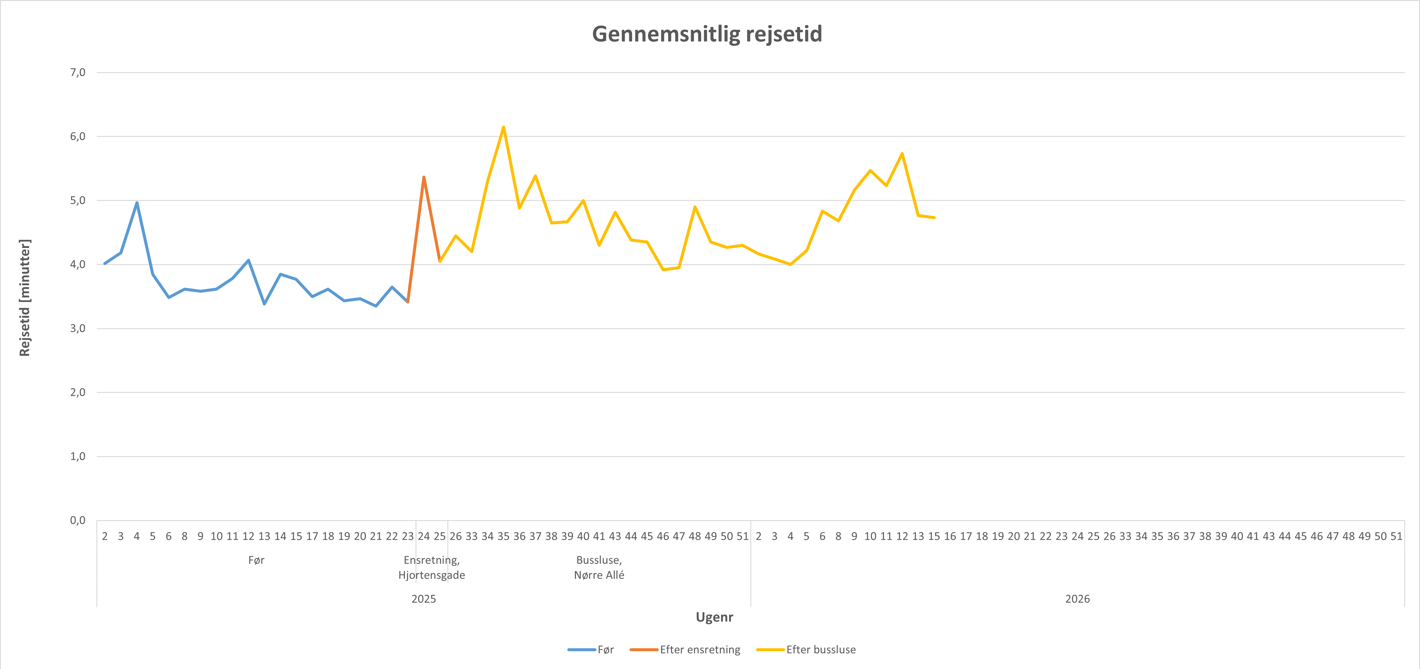The height and width of the screenshot is (669, 1420).
Task: Click the yellow line peak at week 12 of 2026
Action: pos(902,154)
